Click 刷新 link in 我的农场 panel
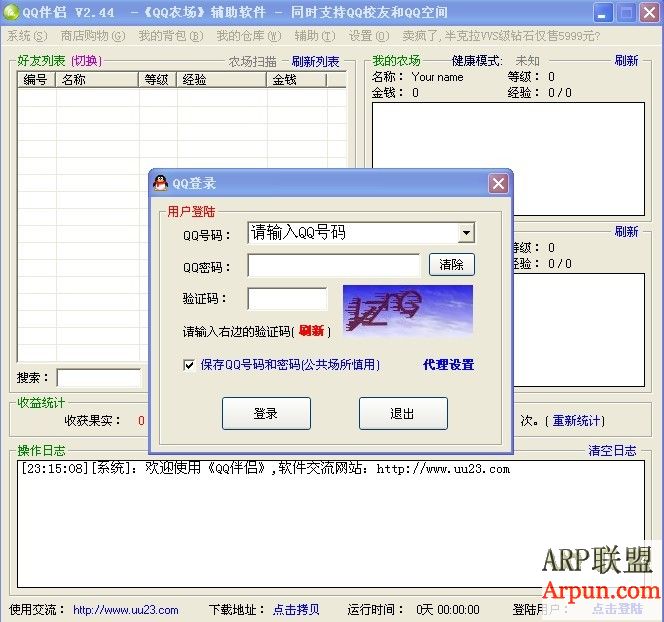 [x=626, y=61]
